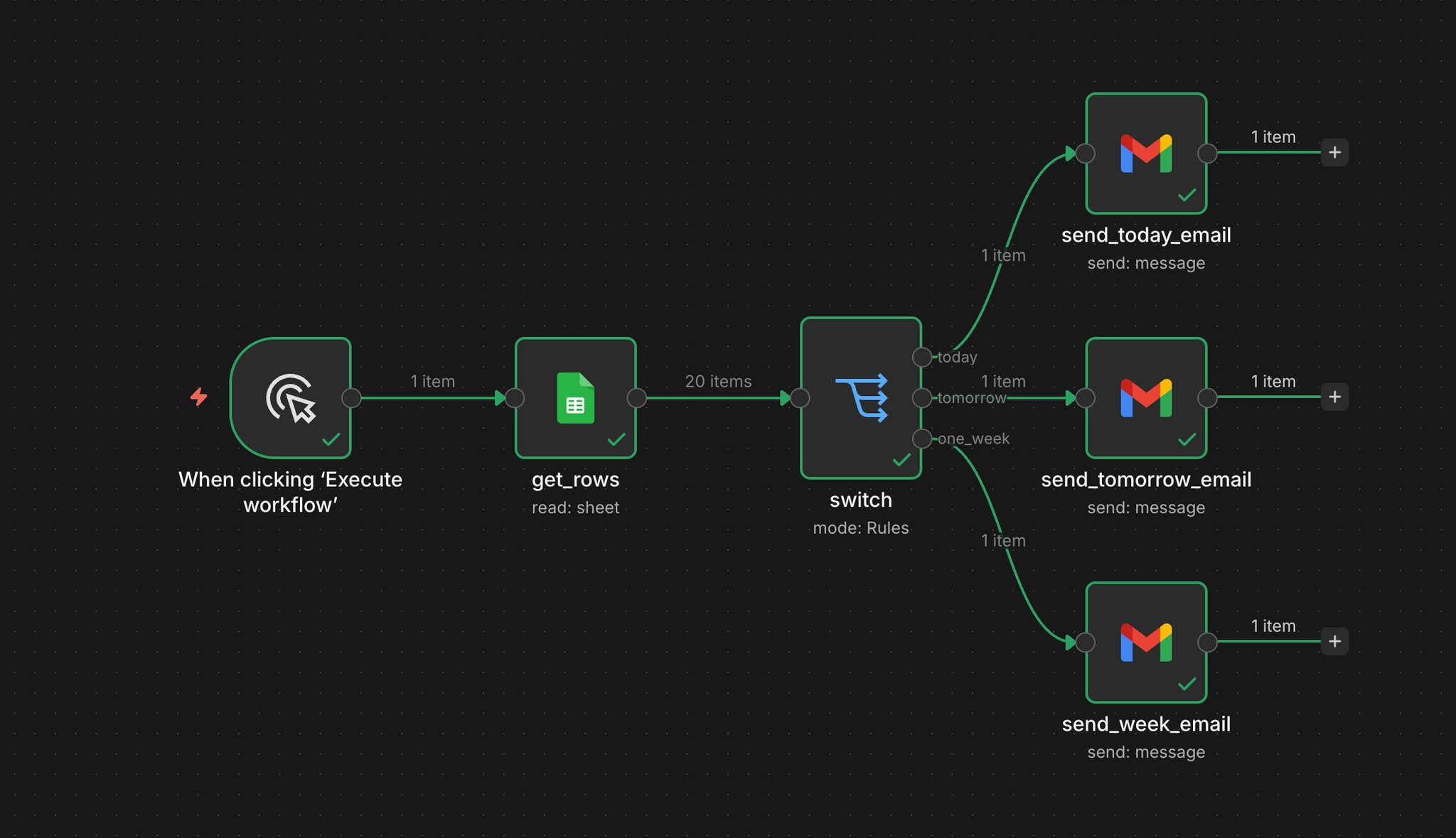Add node after send_tomorrow_email via plus
The width and height of the screenshot is (1456, 838).
pyautogui.click(x=1335, y=397)
